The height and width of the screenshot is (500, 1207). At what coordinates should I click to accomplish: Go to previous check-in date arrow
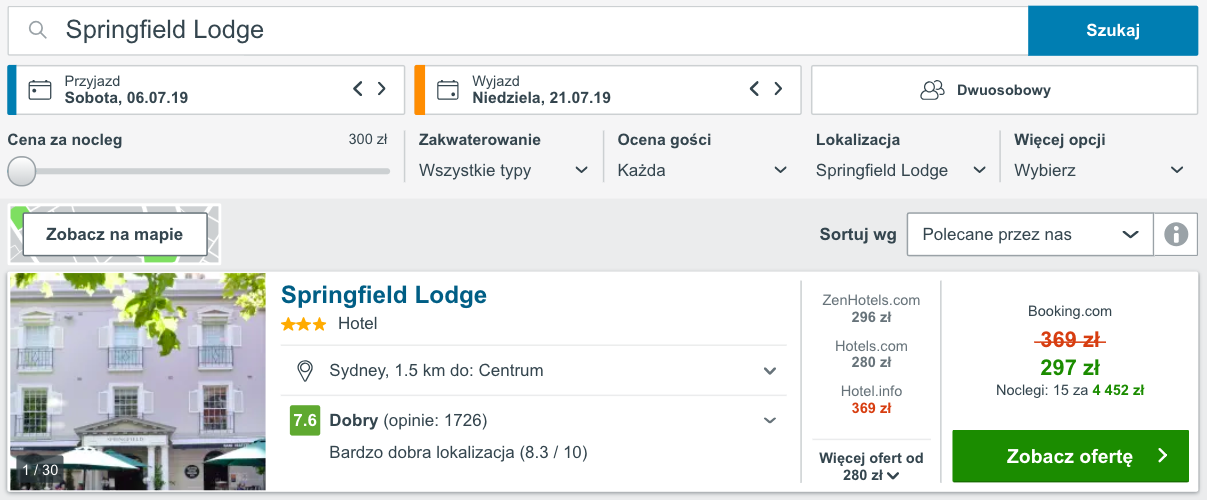click(358, 89)
